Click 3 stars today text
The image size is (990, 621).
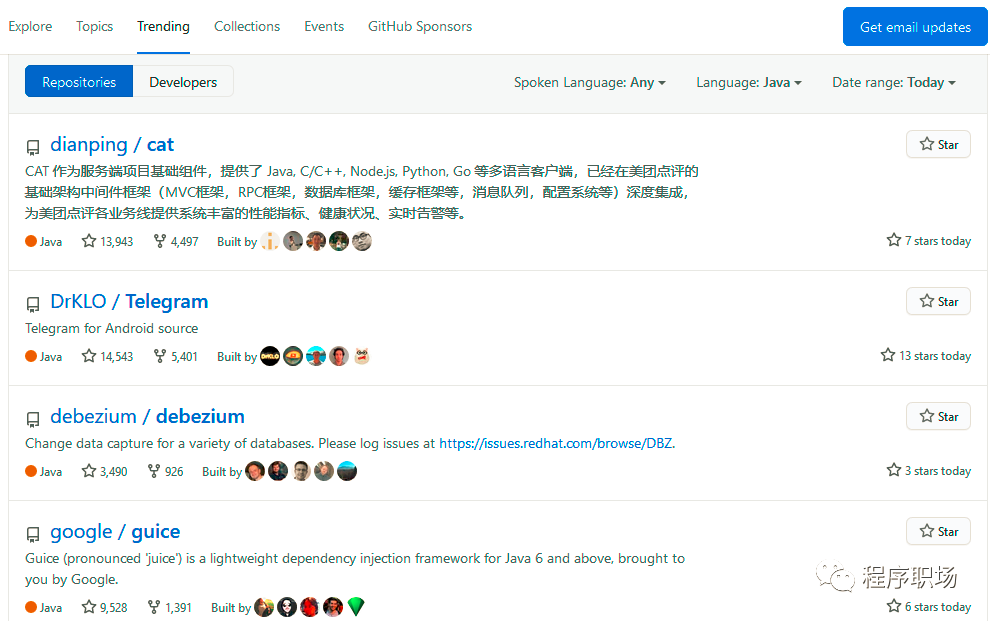[929, 470]
